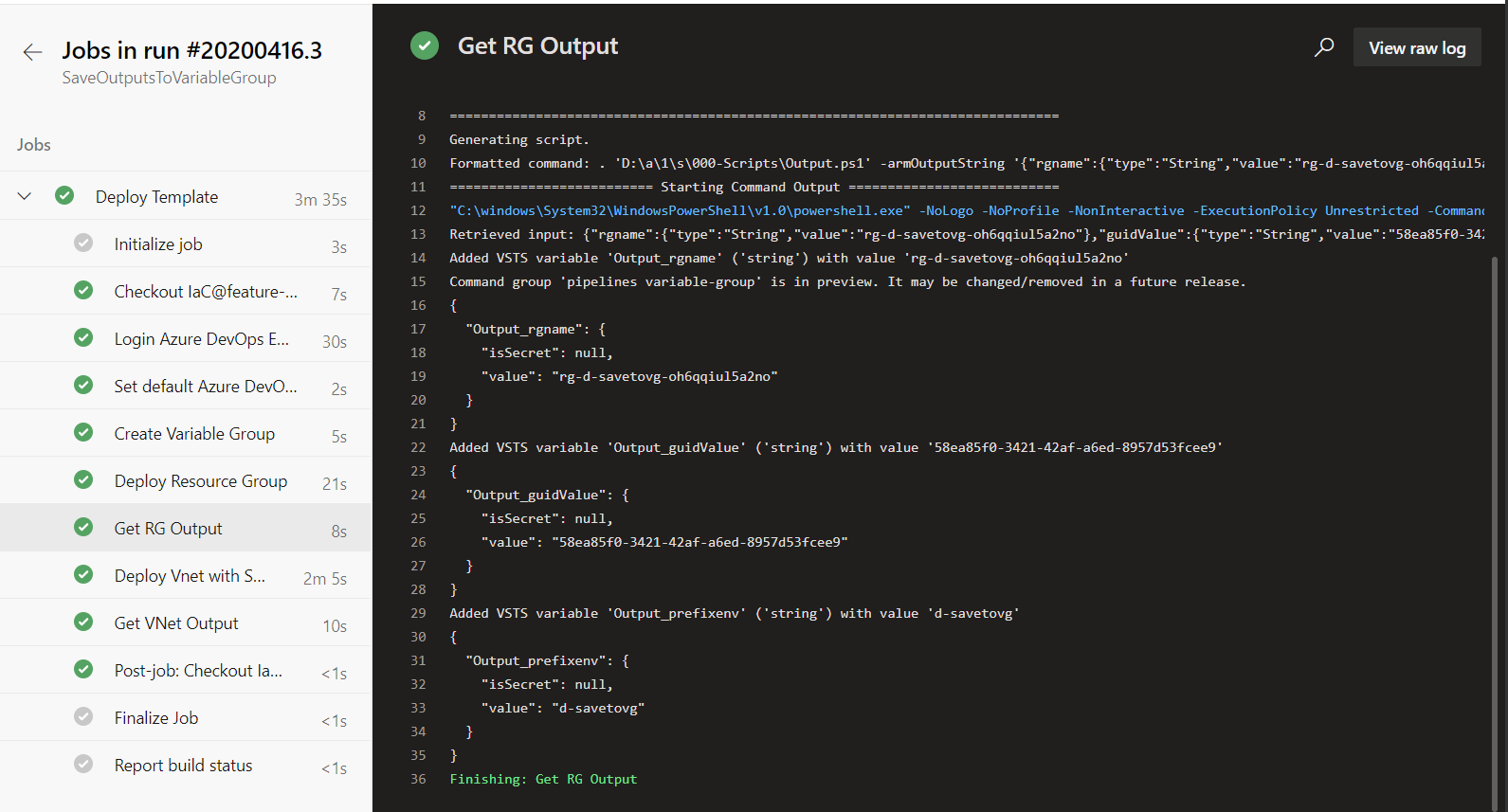Click the gray status icon for Initialize job
This screenshot has height=812, width=1508.
[x=83, y=244]
